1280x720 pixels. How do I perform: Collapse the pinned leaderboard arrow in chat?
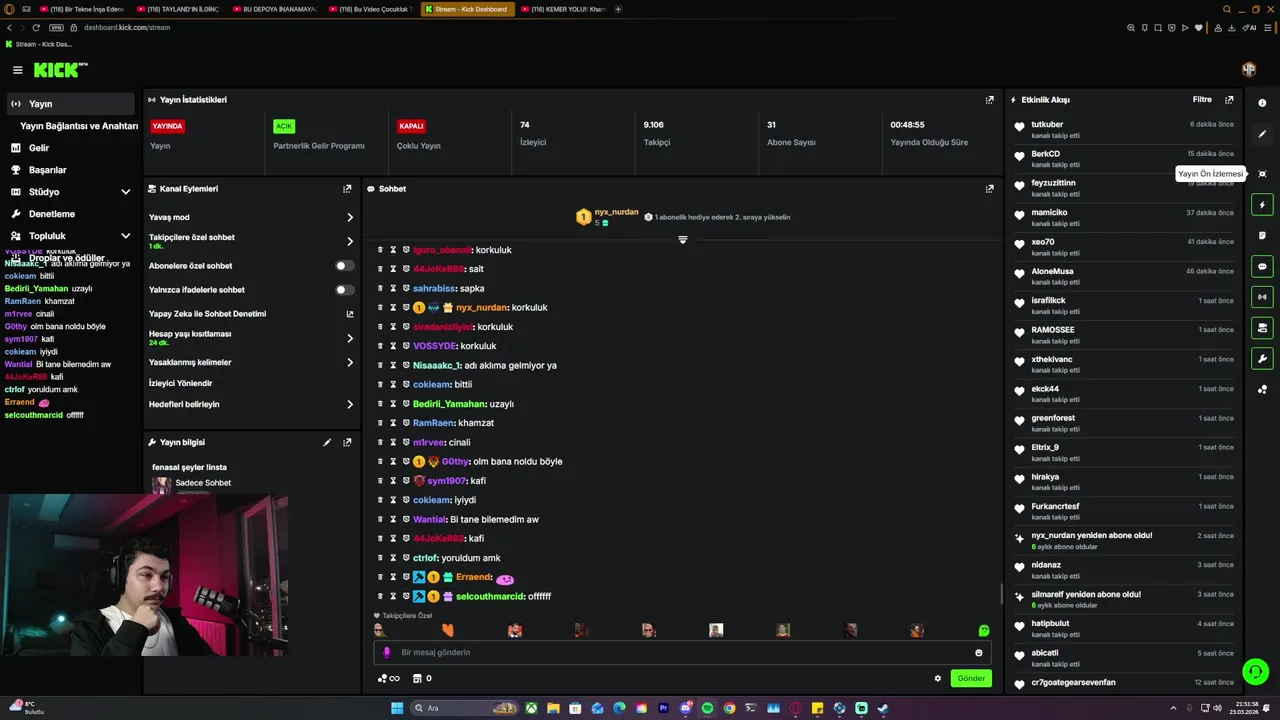683,240
